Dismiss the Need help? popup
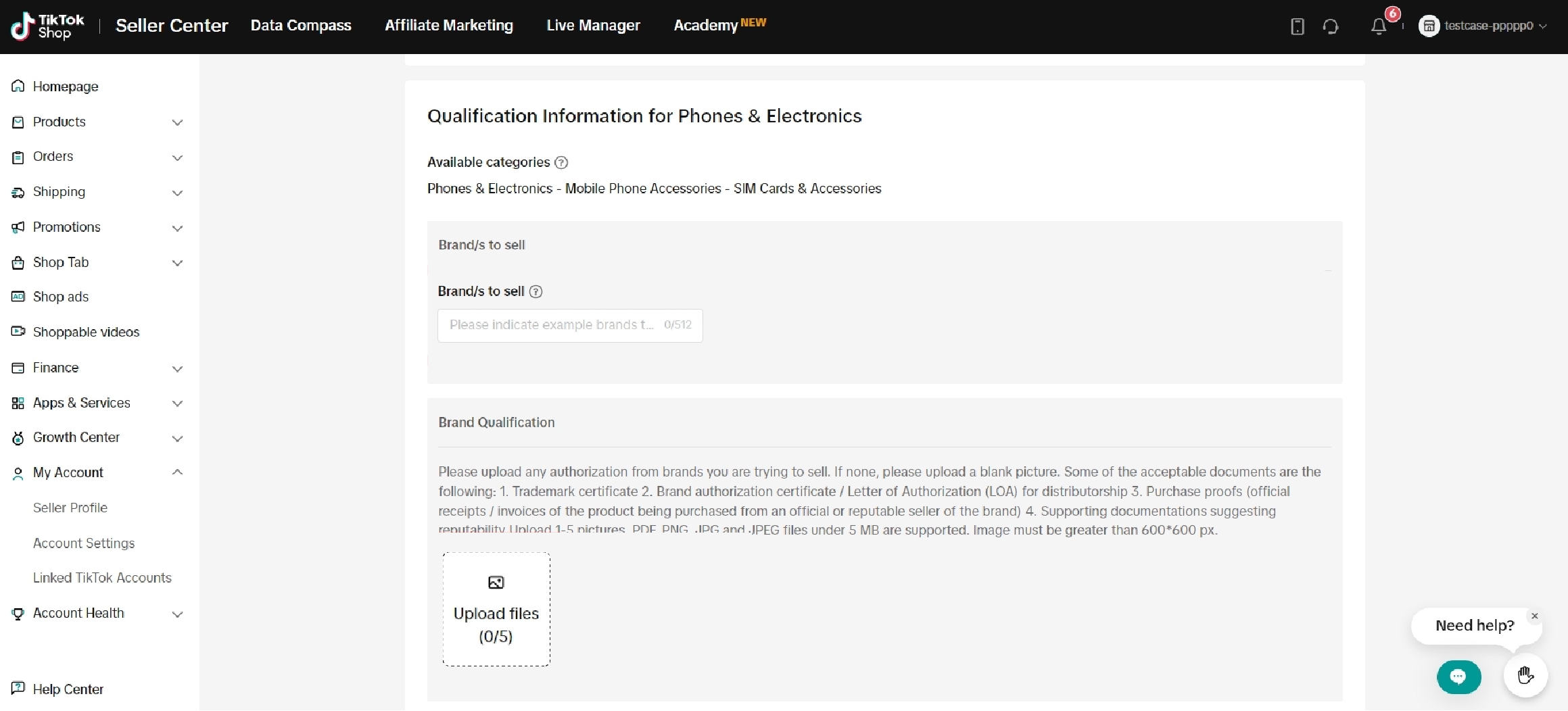This screenshot has height=711, width=1568. coord(1534,616)
